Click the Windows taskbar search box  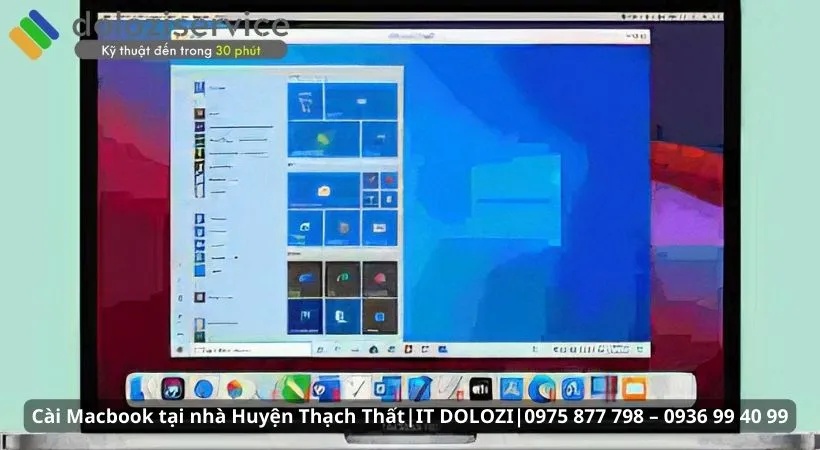[x=251, y=350]
